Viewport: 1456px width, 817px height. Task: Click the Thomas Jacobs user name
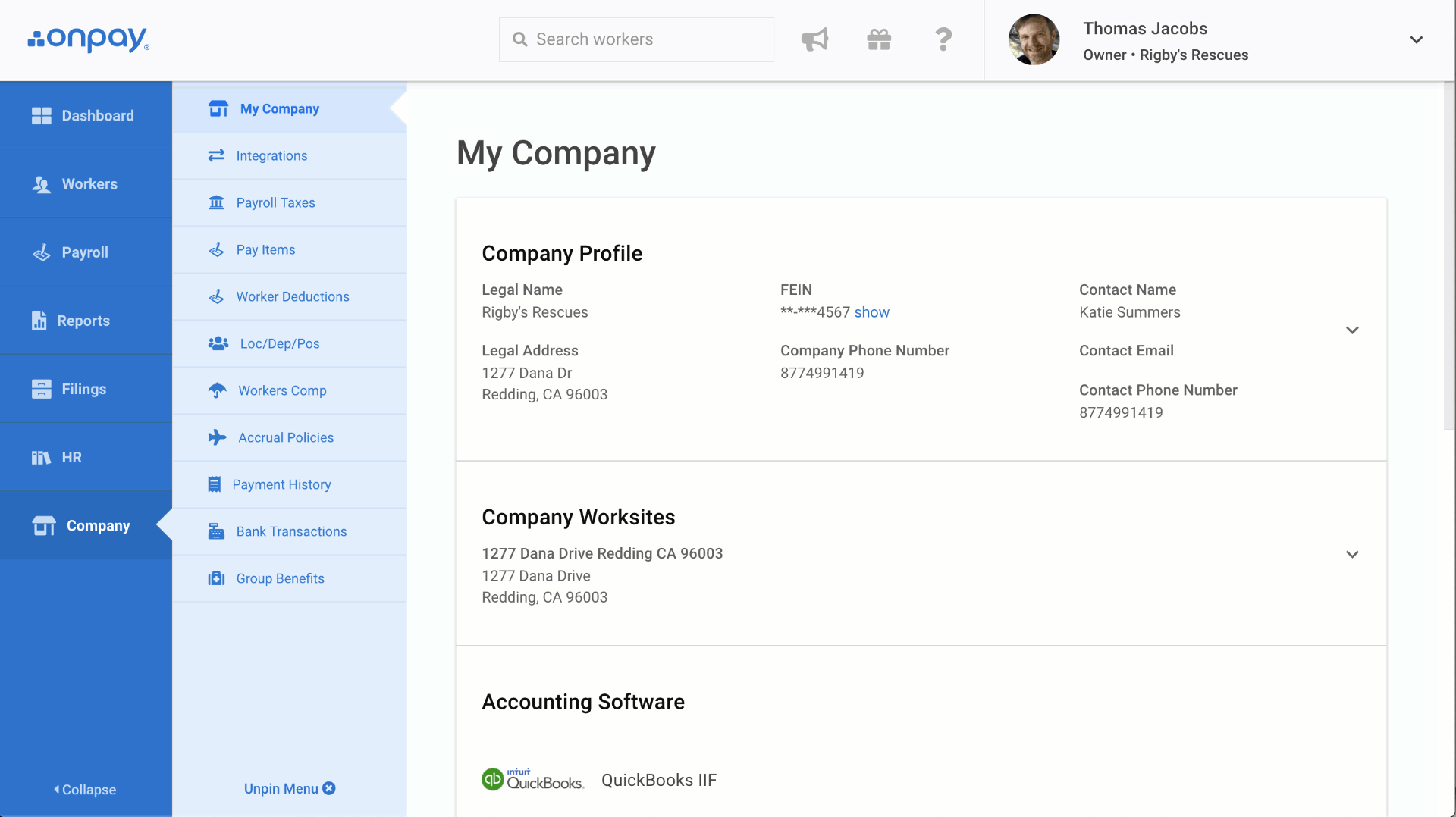1145,28
